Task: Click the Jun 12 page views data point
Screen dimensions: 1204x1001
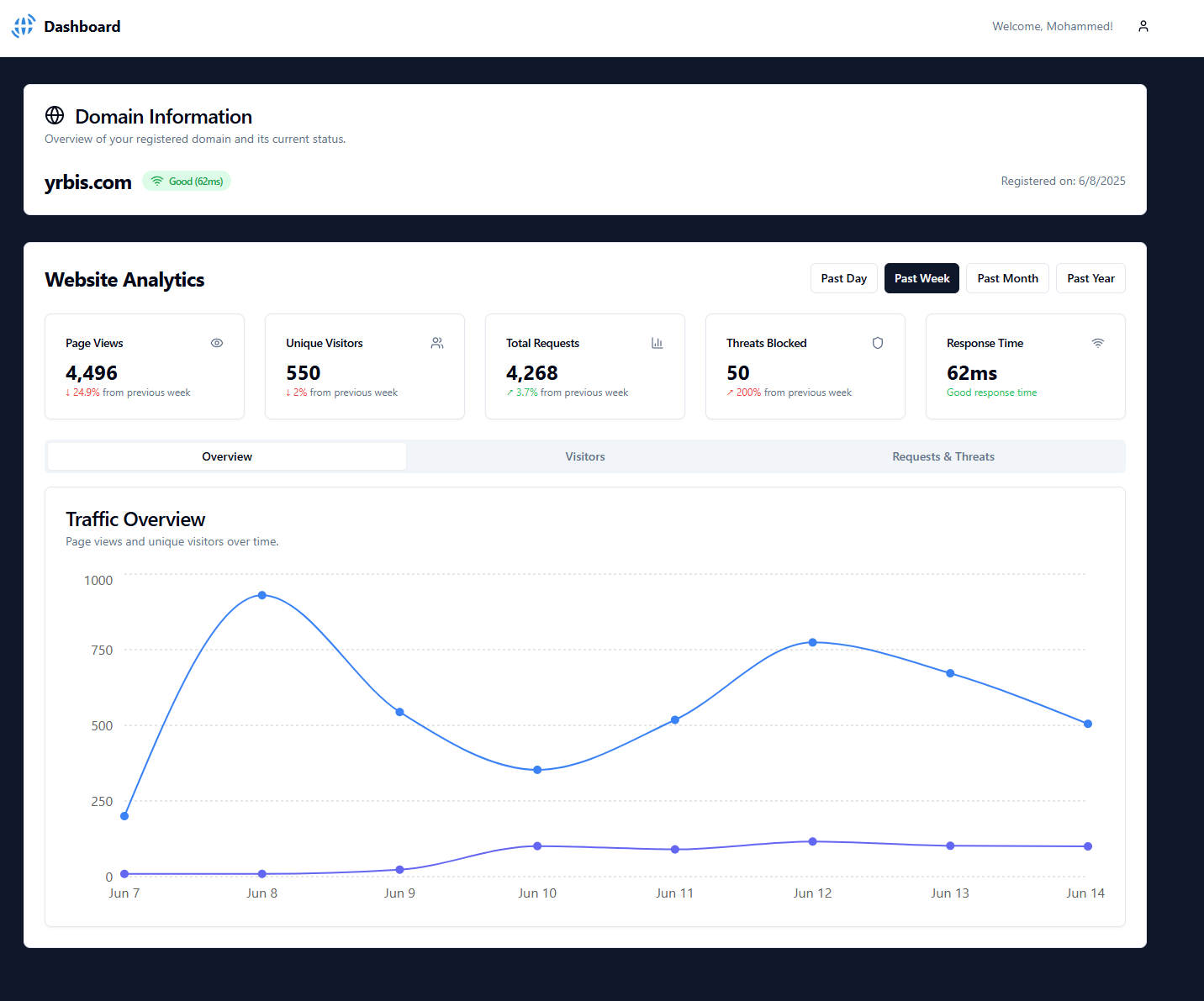Action: 812,642
